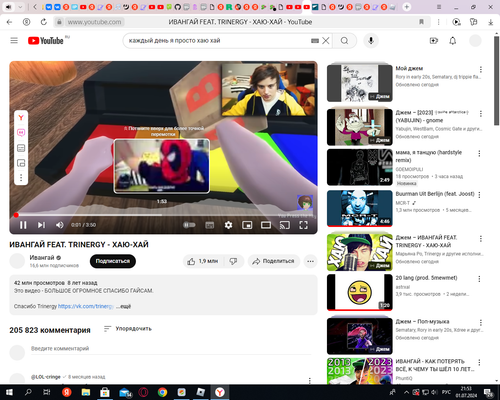The height and width of the screenshot is (400, 500).
Task: Open player settings gear
Action: 228,225
